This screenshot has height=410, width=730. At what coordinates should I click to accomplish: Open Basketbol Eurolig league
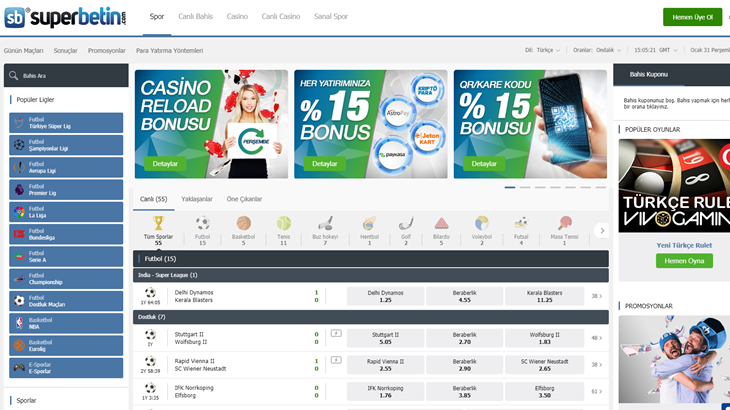[x=66, y=346]
